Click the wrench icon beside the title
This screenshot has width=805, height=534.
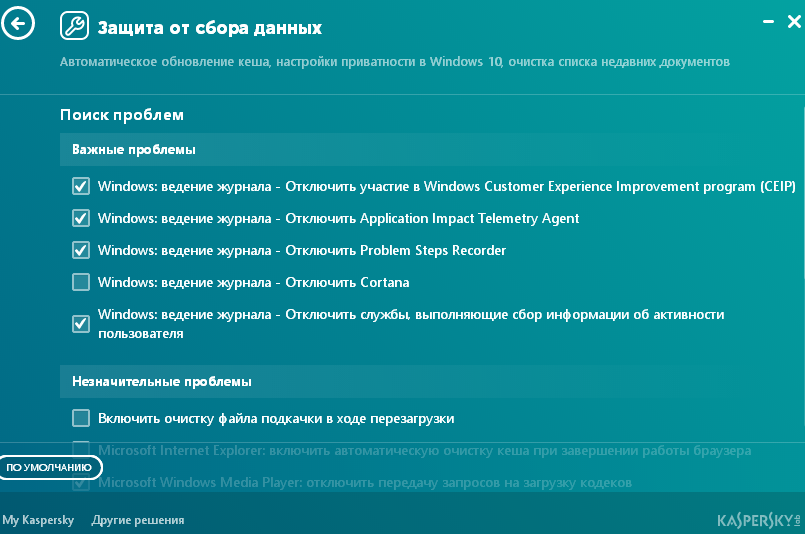pos(74,26)
